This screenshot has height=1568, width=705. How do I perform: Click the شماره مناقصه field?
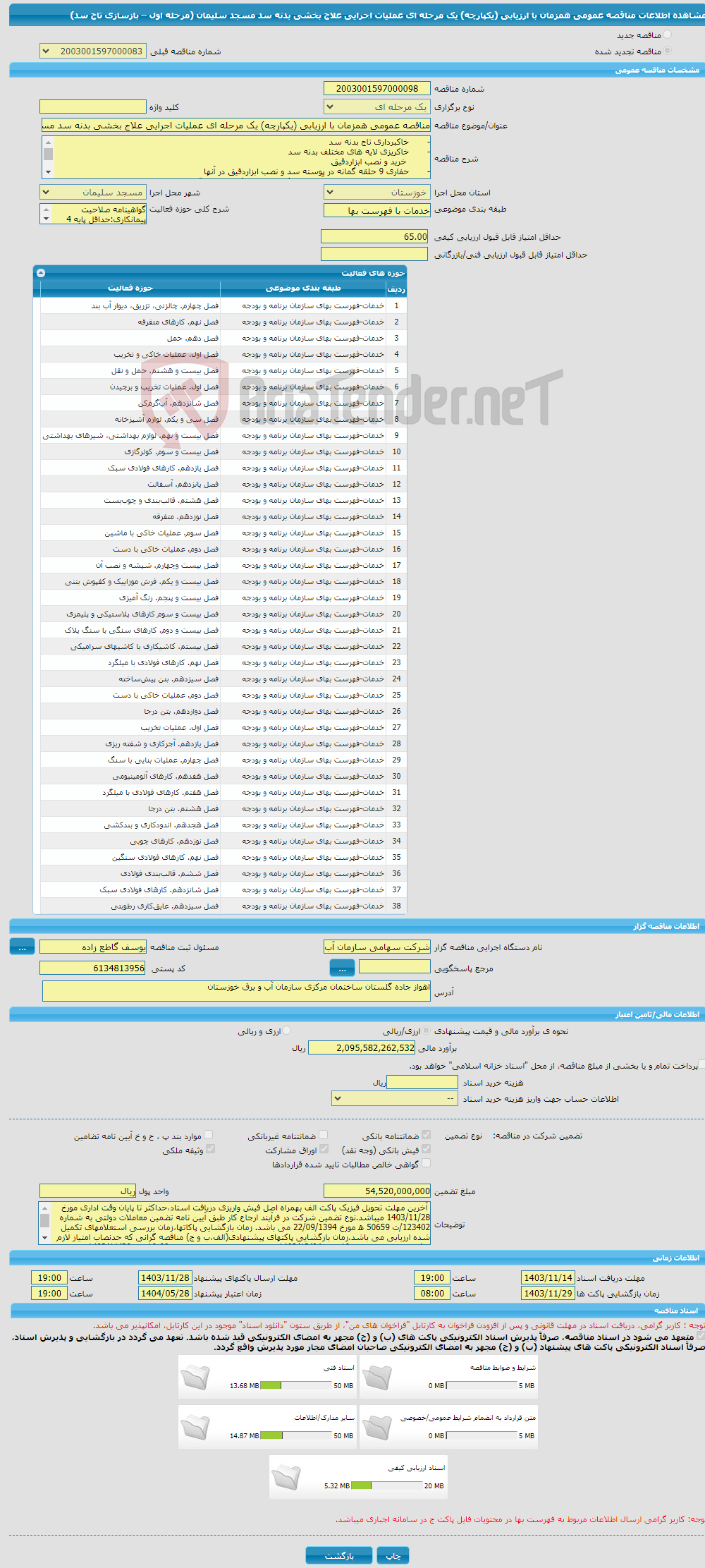tap(377, 88)
